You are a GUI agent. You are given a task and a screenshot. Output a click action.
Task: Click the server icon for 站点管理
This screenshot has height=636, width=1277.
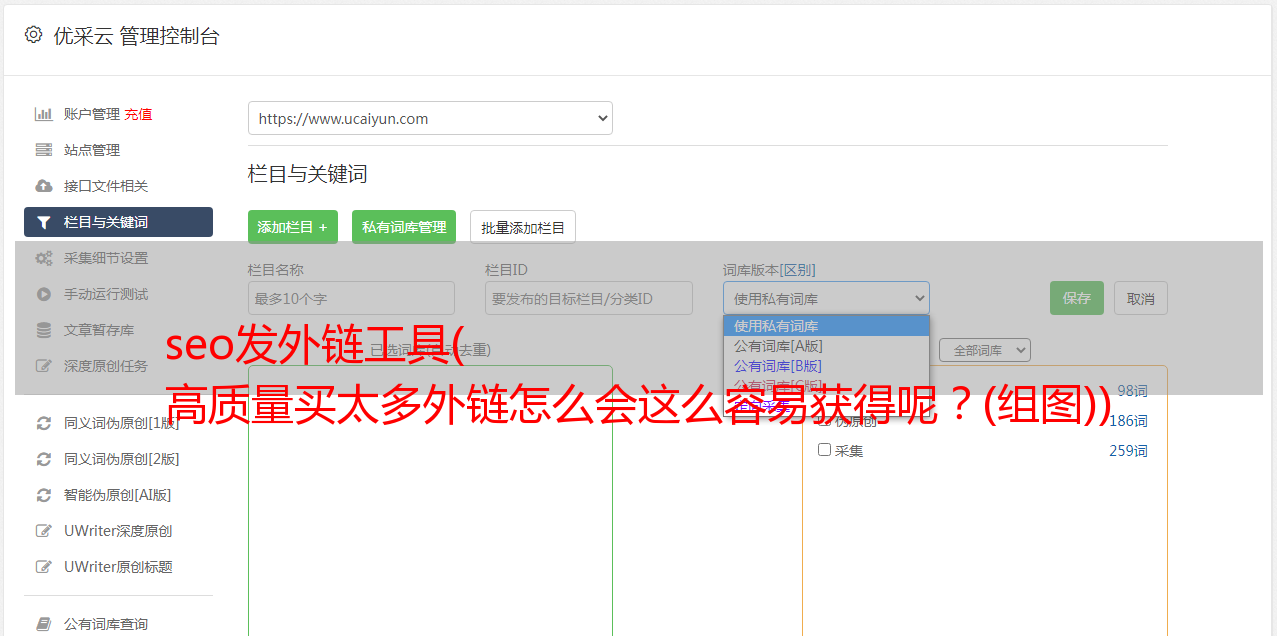43,150
